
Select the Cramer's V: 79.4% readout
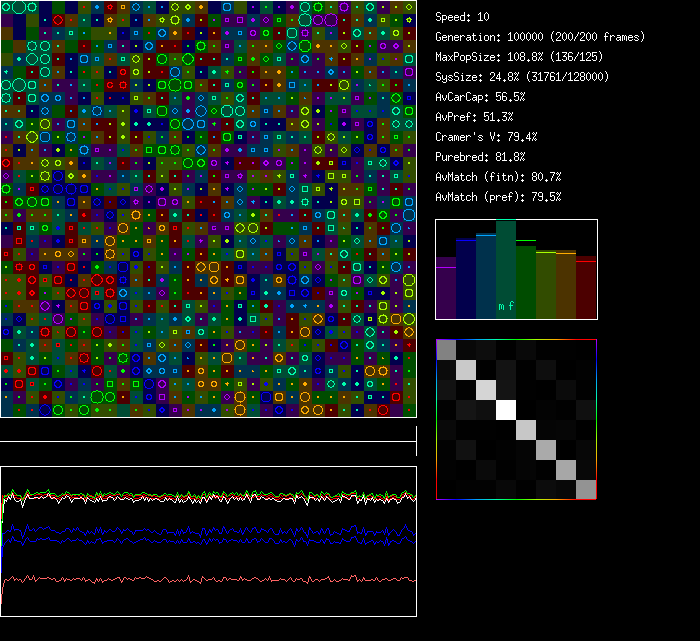coord(486,137)
